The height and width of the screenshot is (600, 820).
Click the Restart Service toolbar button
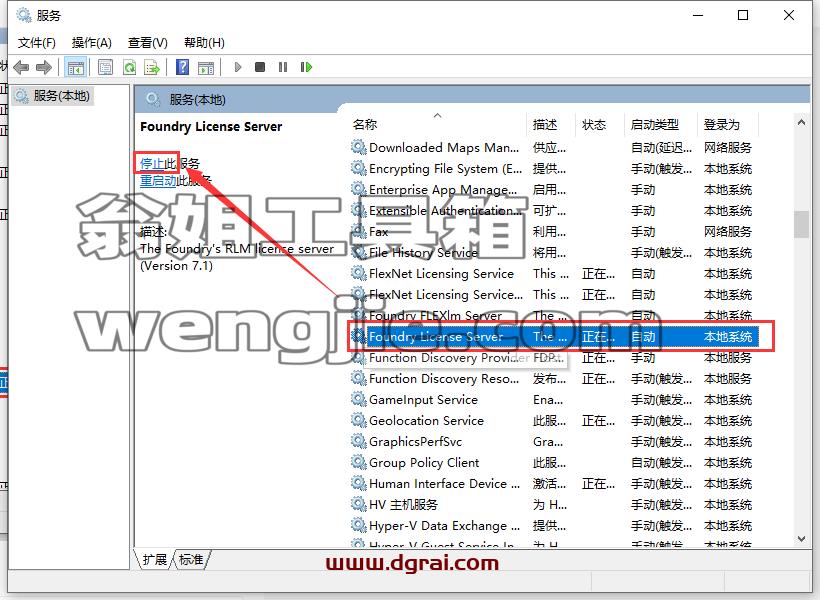(x=306, y=67)
